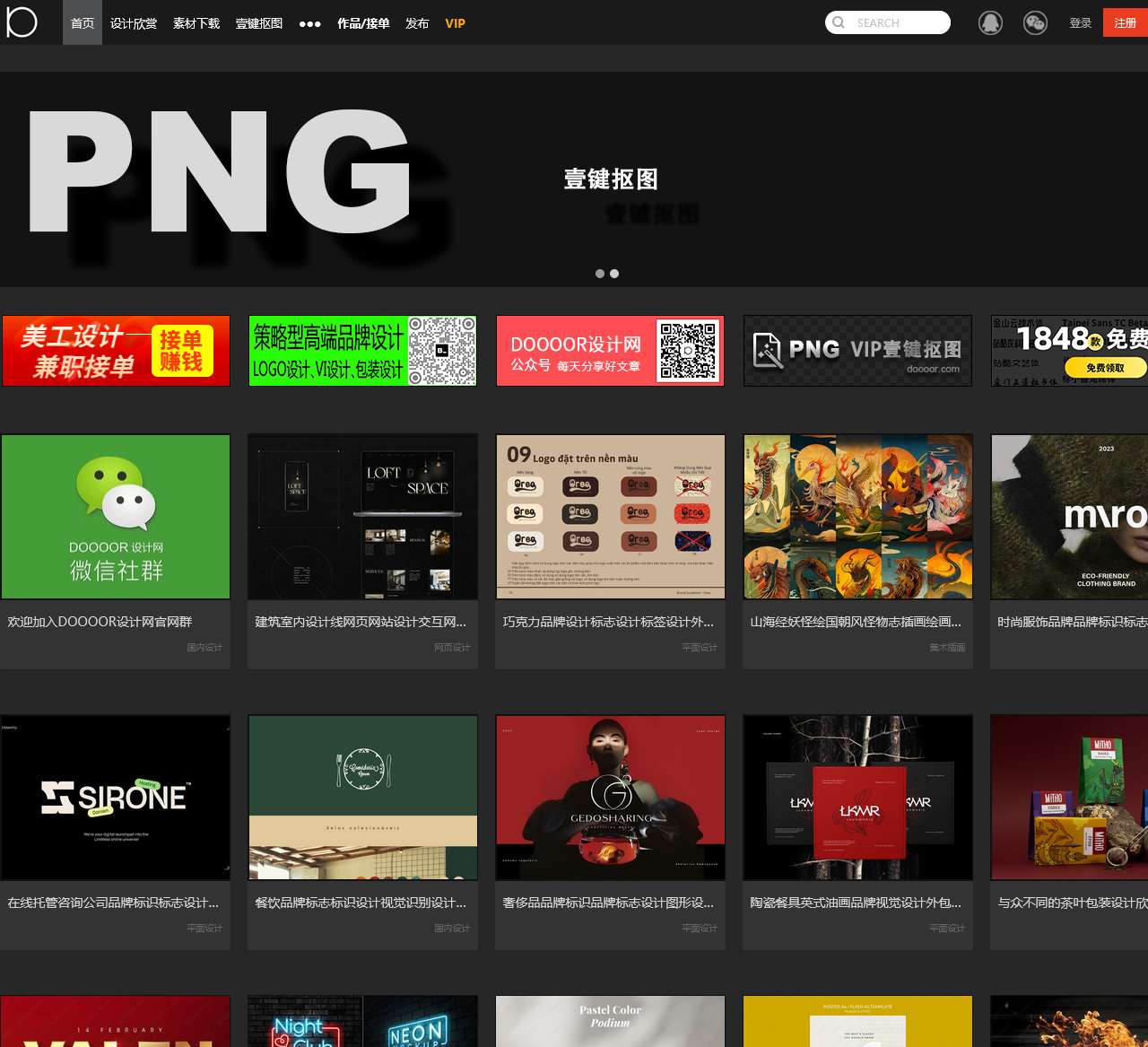Go to 首页 tab
The height and width of the screenshot is (1047, 1148).
[x=83, y=22]
